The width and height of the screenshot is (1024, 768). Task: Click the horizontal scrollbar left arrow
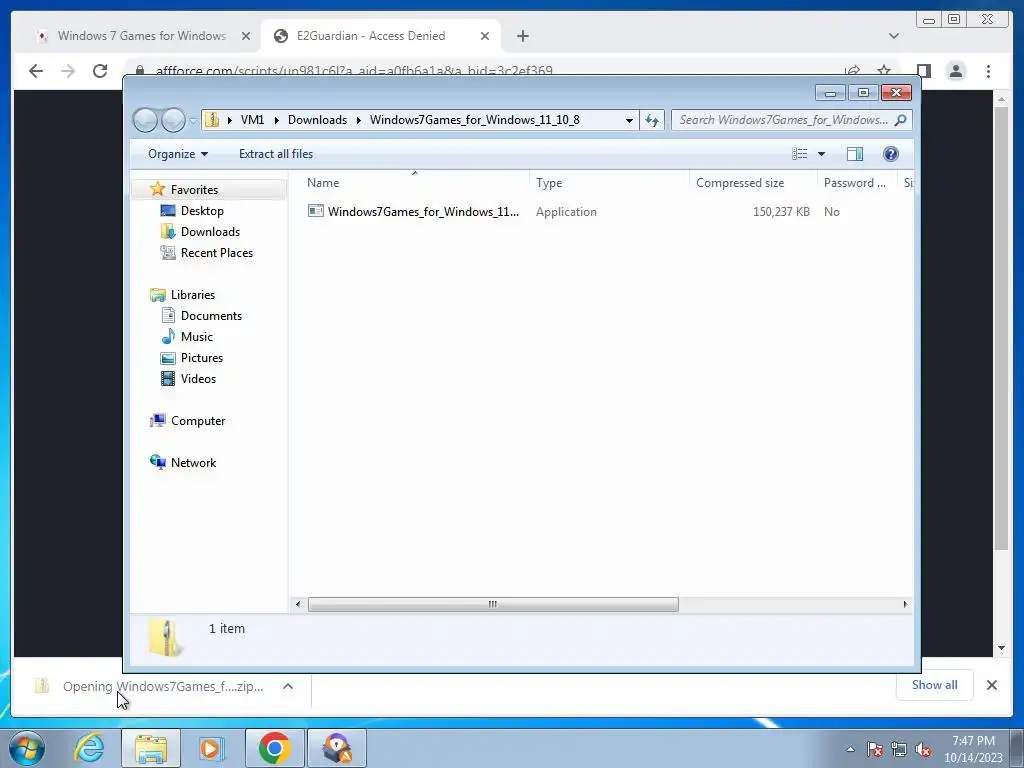pos(298,605)
